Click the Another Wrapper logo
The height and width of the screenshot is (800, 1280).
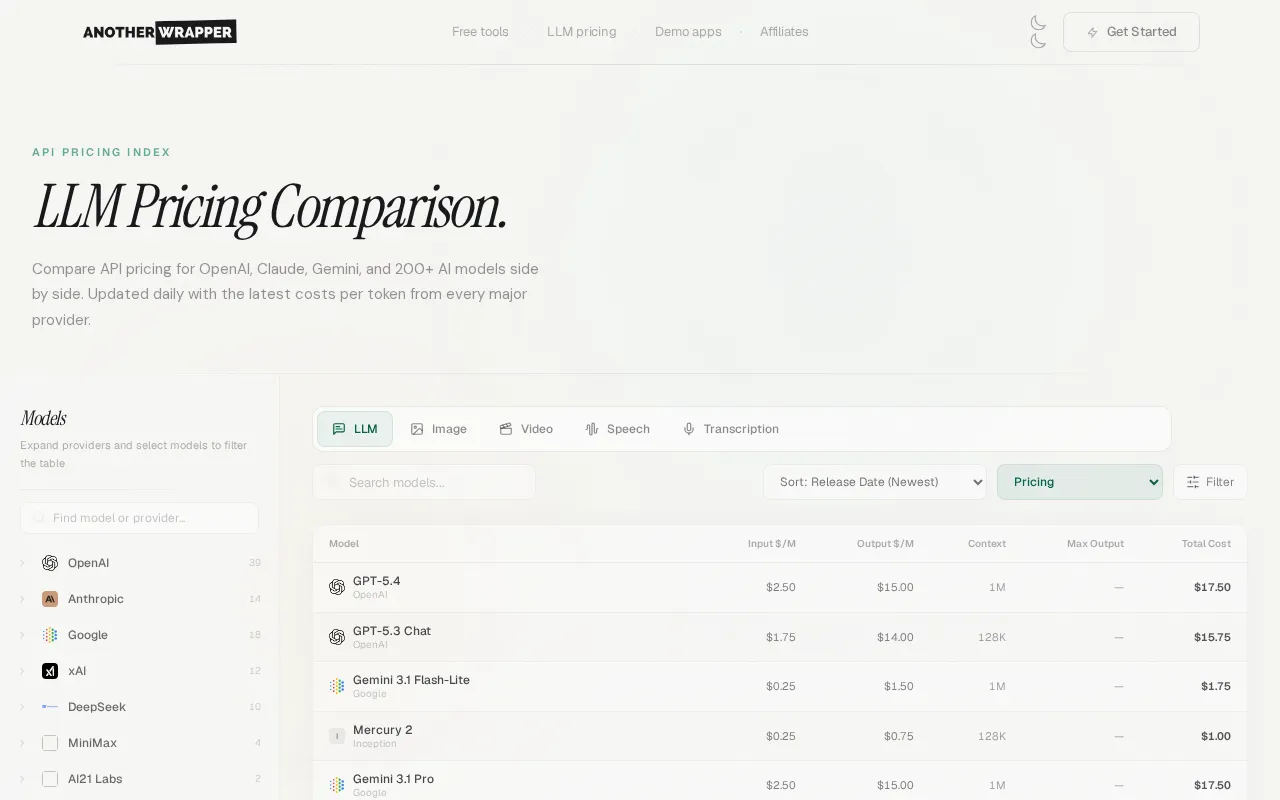[x=160, y=32]
